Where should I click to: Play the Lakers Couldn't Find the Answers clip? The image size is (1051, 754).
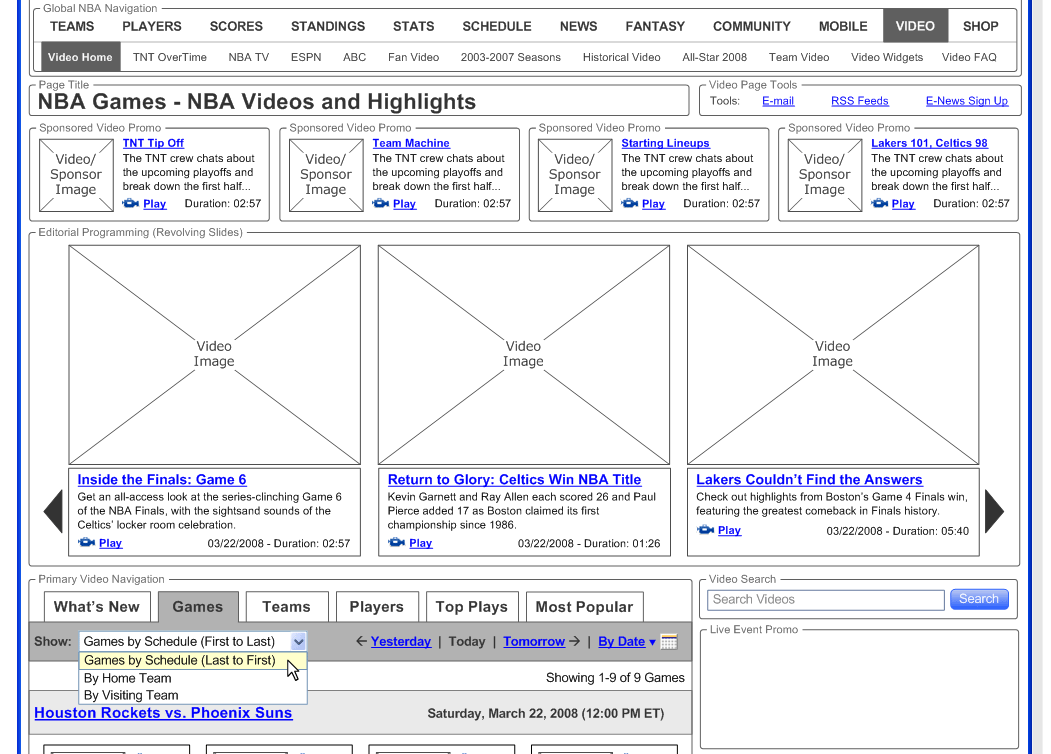[729, 530]
